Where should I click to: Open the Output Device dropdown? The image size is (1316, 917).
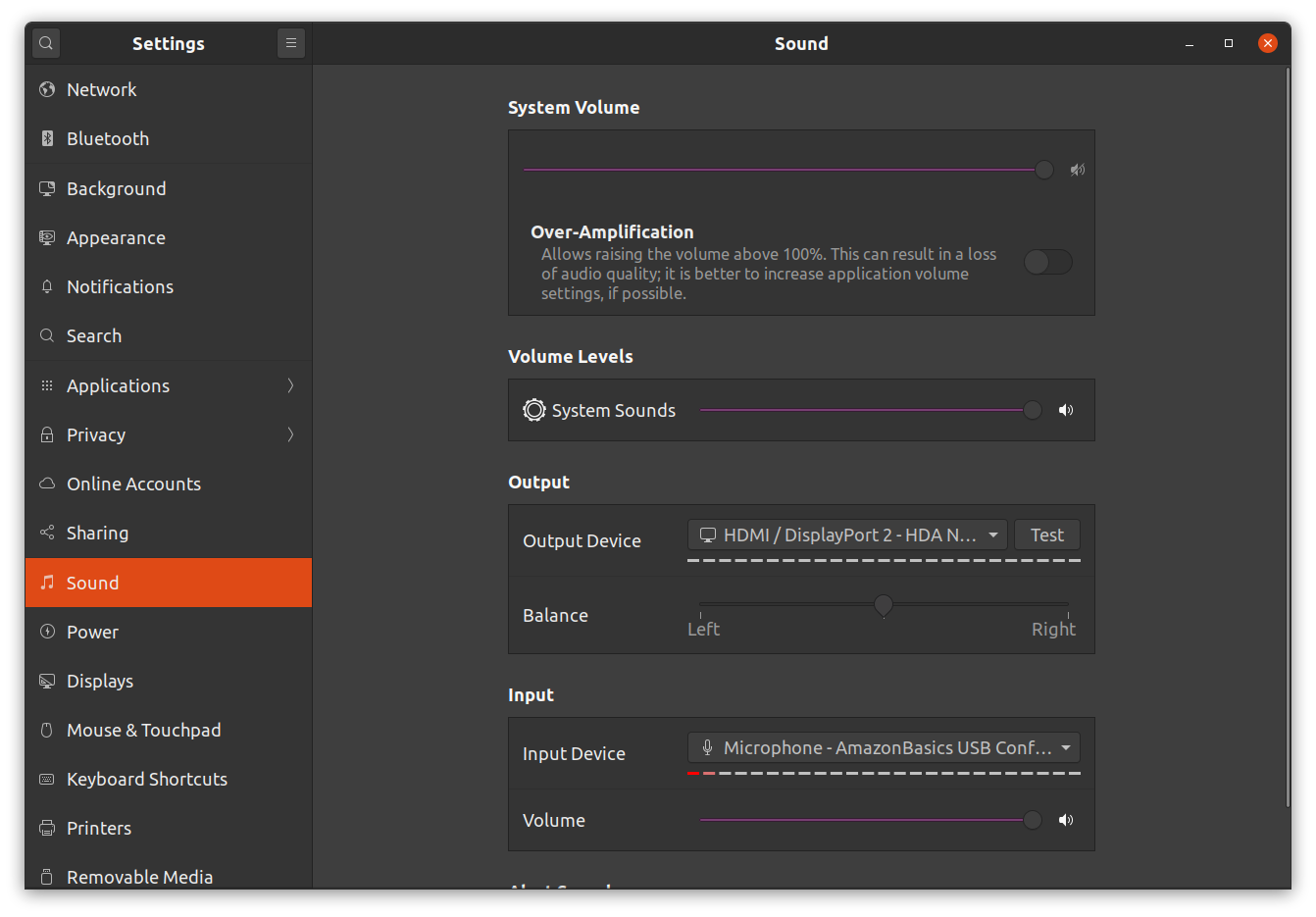[847, 535]
